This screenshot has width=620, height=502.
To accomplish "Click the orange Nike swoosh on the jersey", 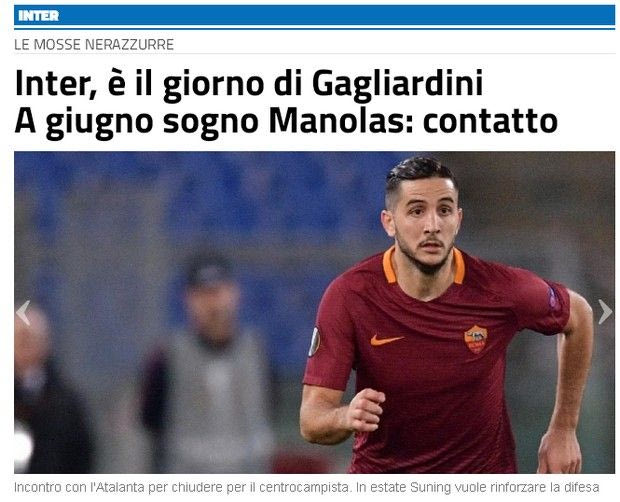I will [387, 339].
